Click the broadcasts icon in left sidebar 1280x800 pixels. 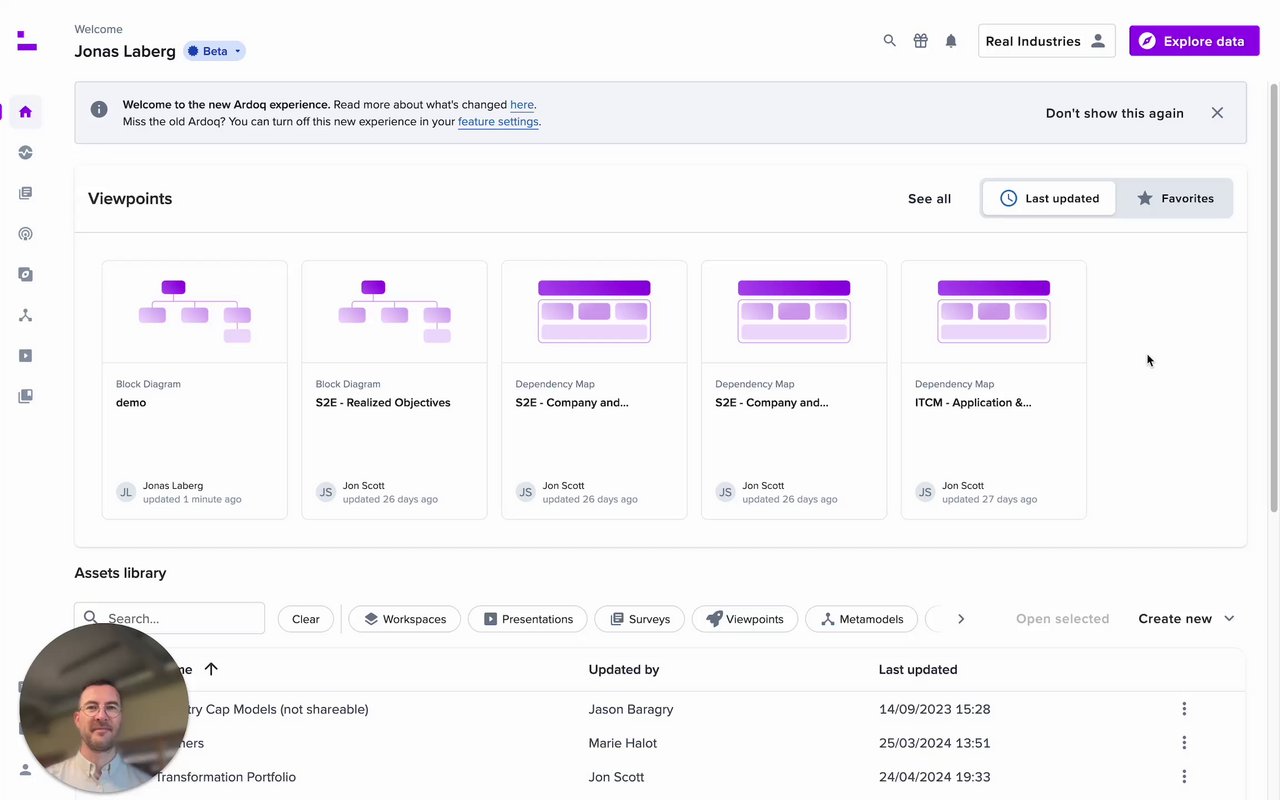pyautogui.click(x=26, y=234)
